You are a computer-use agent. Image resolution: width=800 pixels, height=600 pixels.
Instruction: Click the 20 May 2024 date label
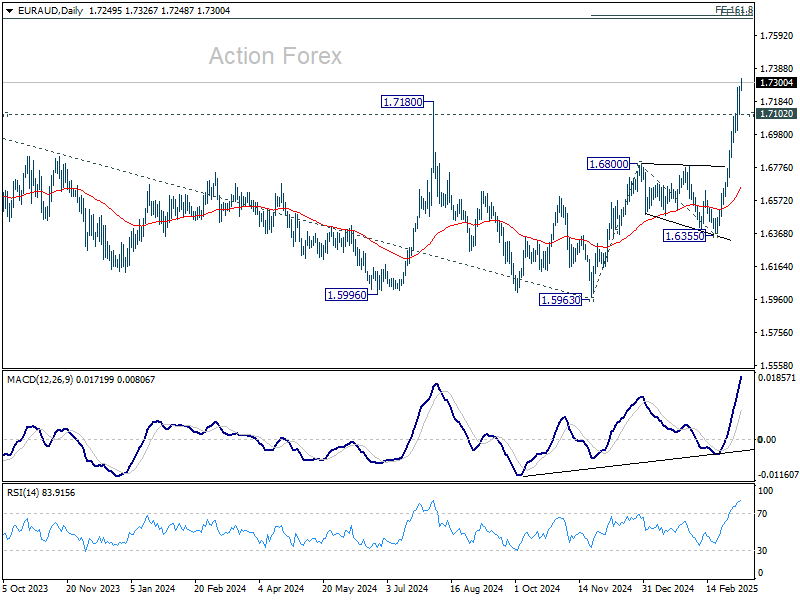tap(349, 589)
